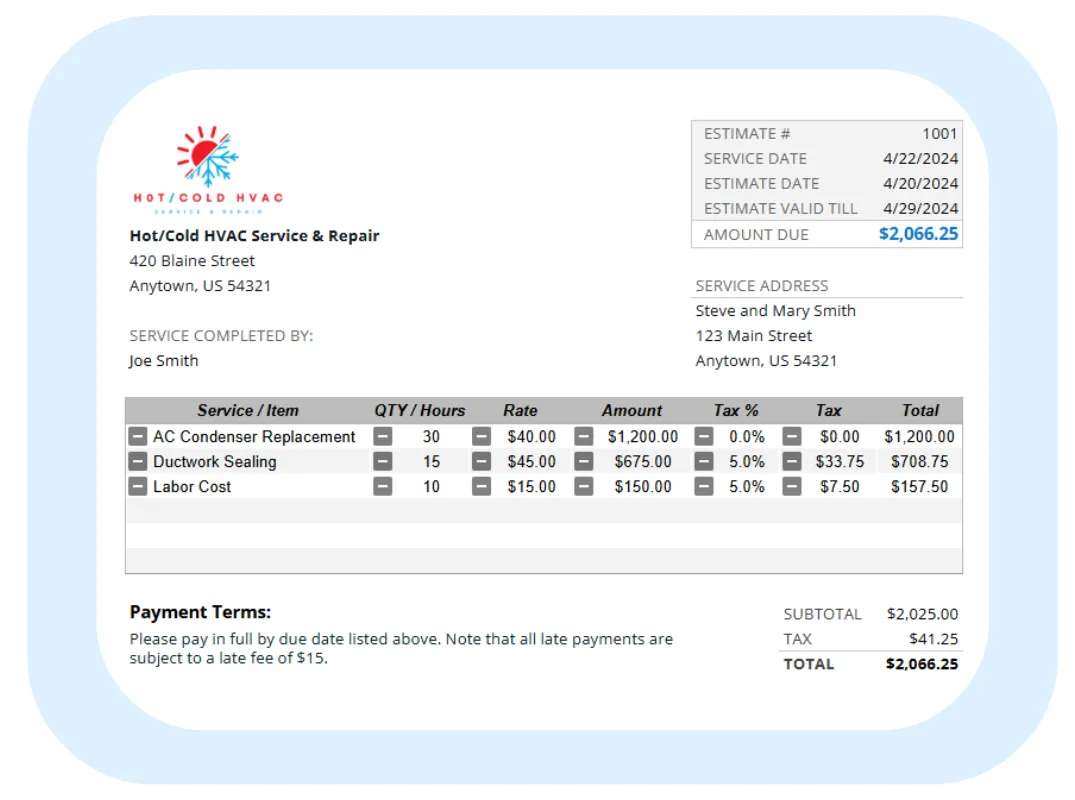Click the minus icon beside Labor Cost
This screenshot has height=800, width=1075.
coord(138,486)
